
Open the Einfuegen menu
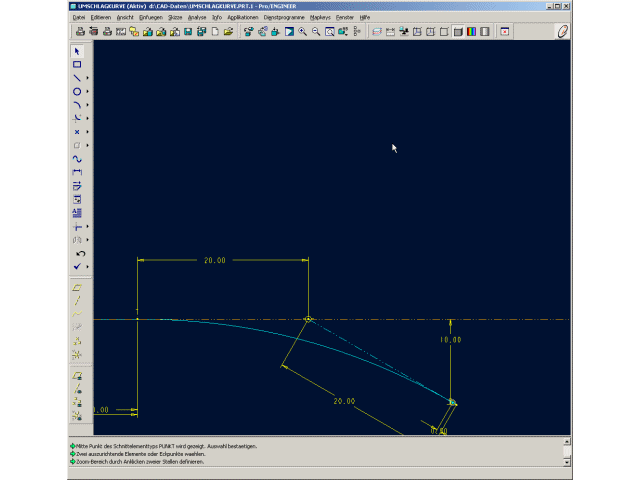click(151, 18)
